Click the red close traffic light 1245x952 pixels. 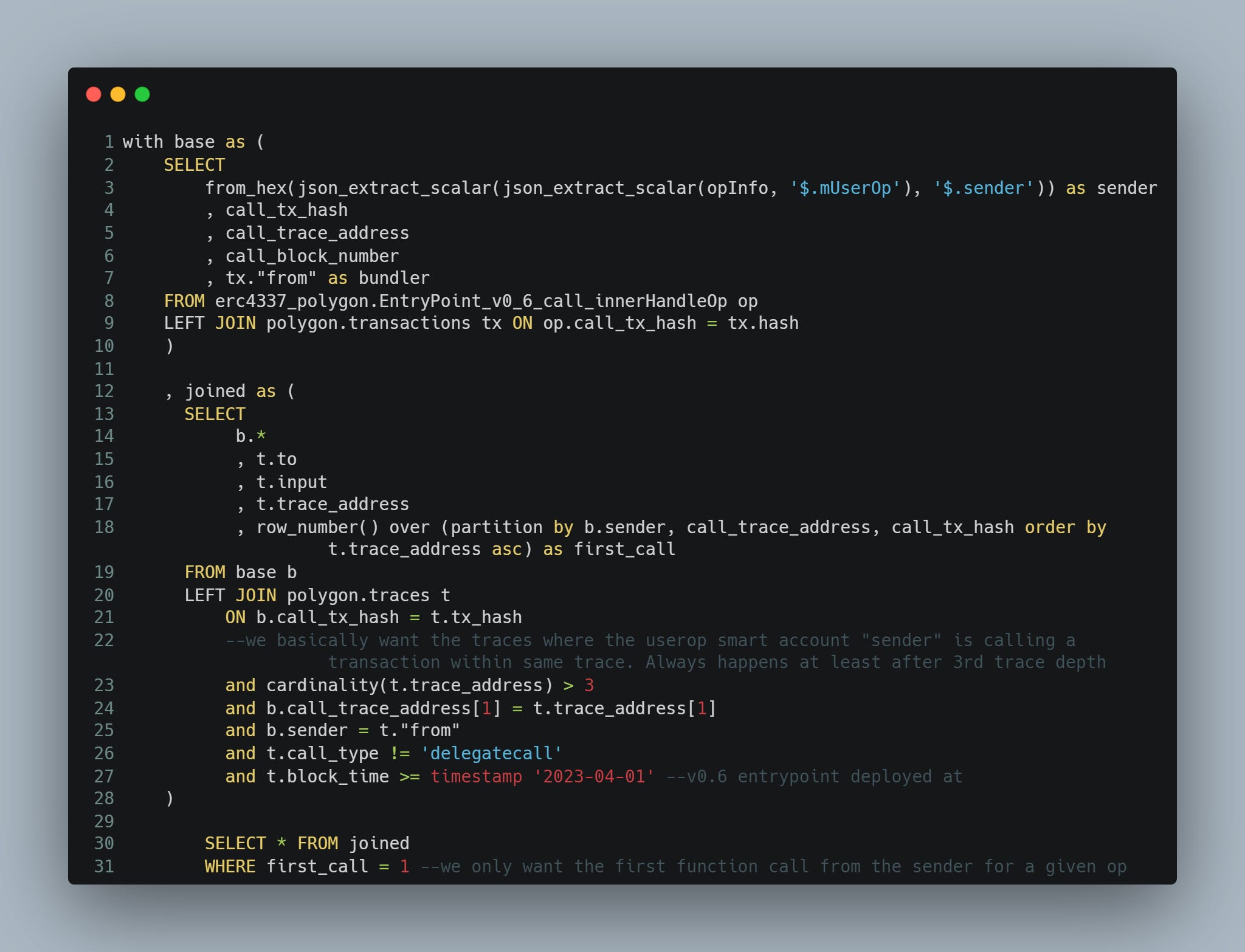(x=94, y=94)
